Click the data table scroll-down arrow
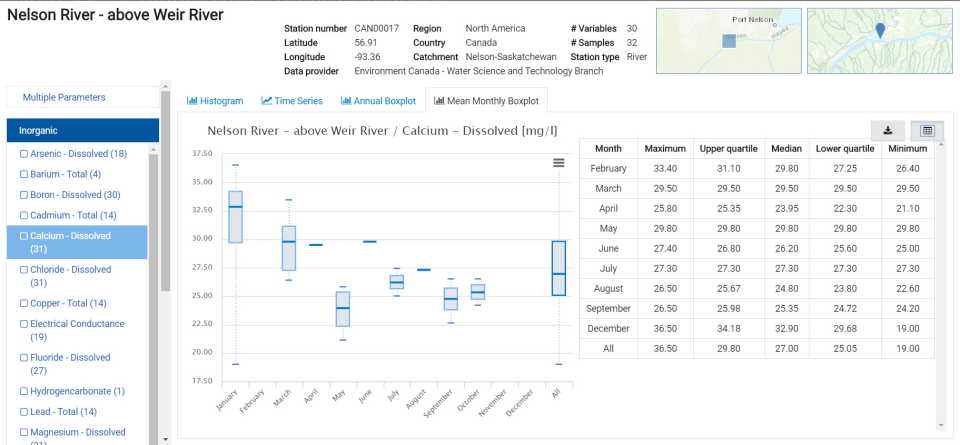 [x=940, y=426]
